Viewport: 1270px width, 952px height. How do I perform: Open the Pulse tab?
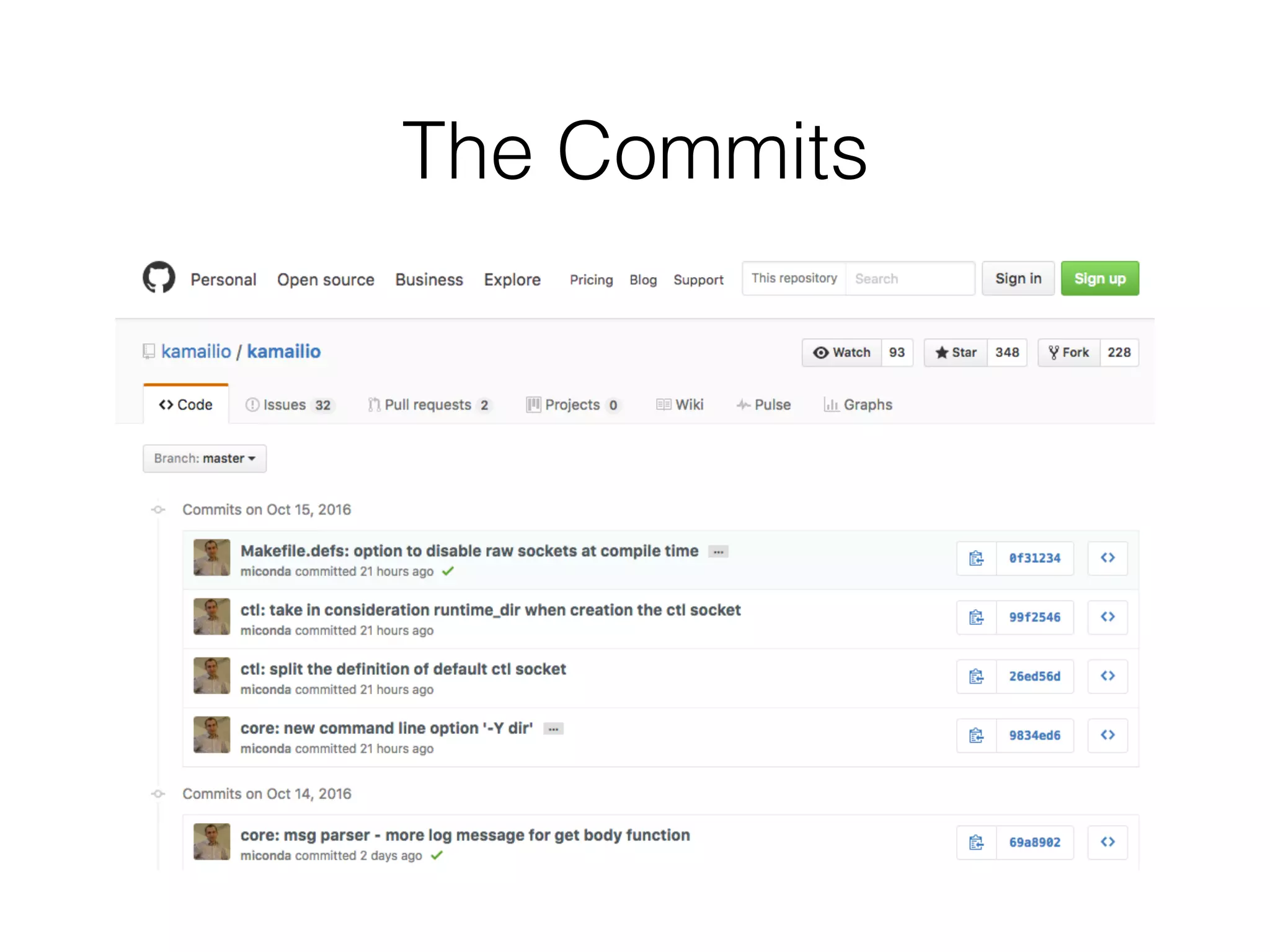763,405
